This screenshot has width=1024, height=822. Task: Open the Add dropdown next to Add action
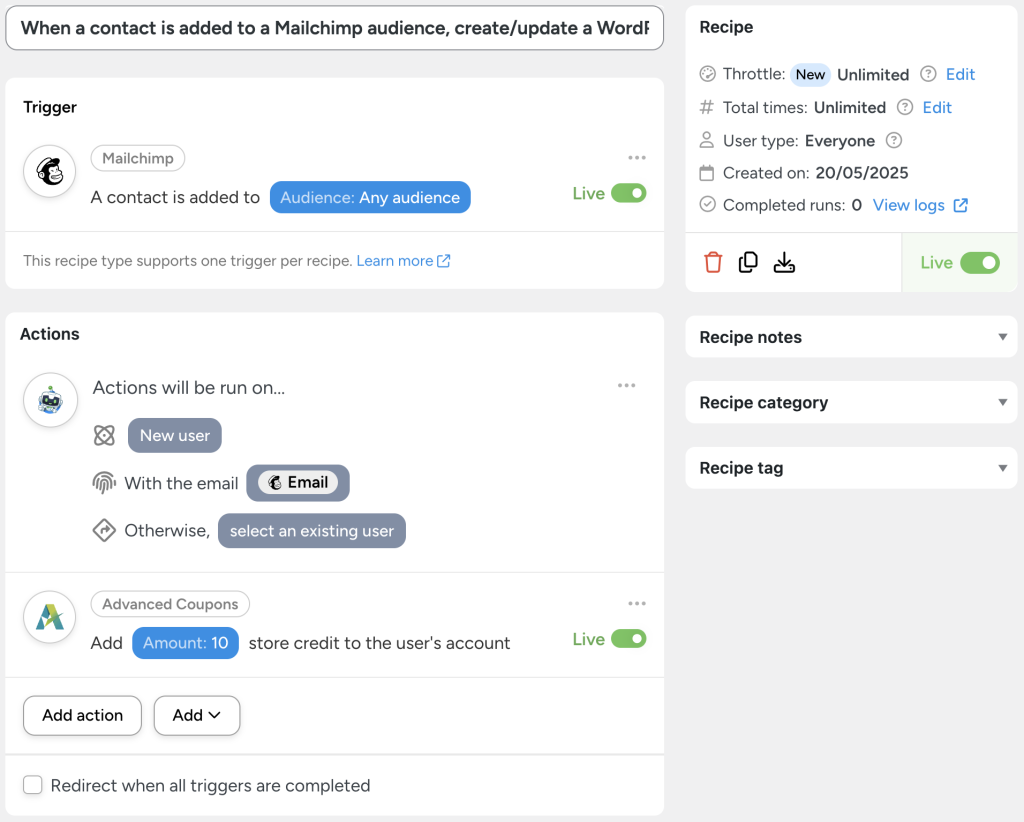[196, 715]
